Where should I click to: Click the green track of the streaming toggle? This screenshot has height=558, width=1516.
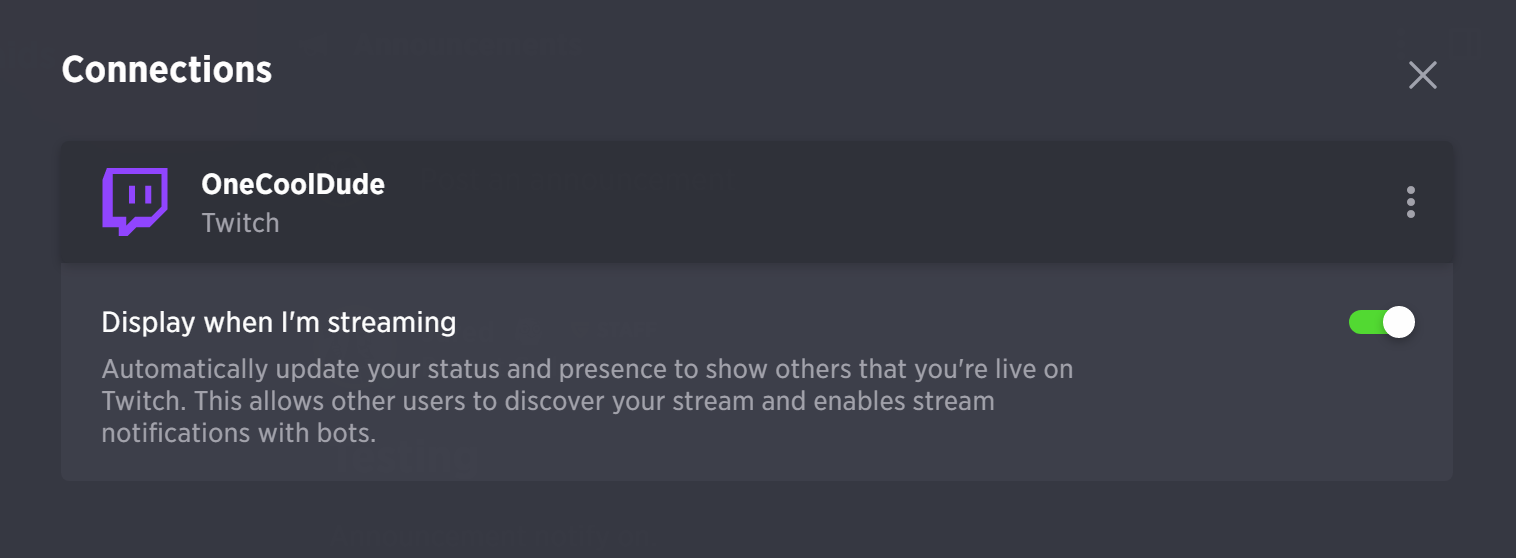coord(1366,322)
